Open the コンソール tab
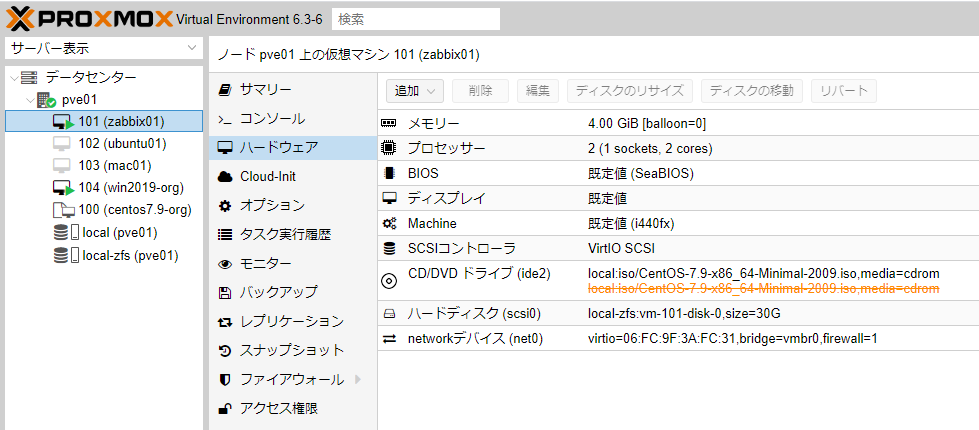The image size is (979, 430). tap(293, 119)
